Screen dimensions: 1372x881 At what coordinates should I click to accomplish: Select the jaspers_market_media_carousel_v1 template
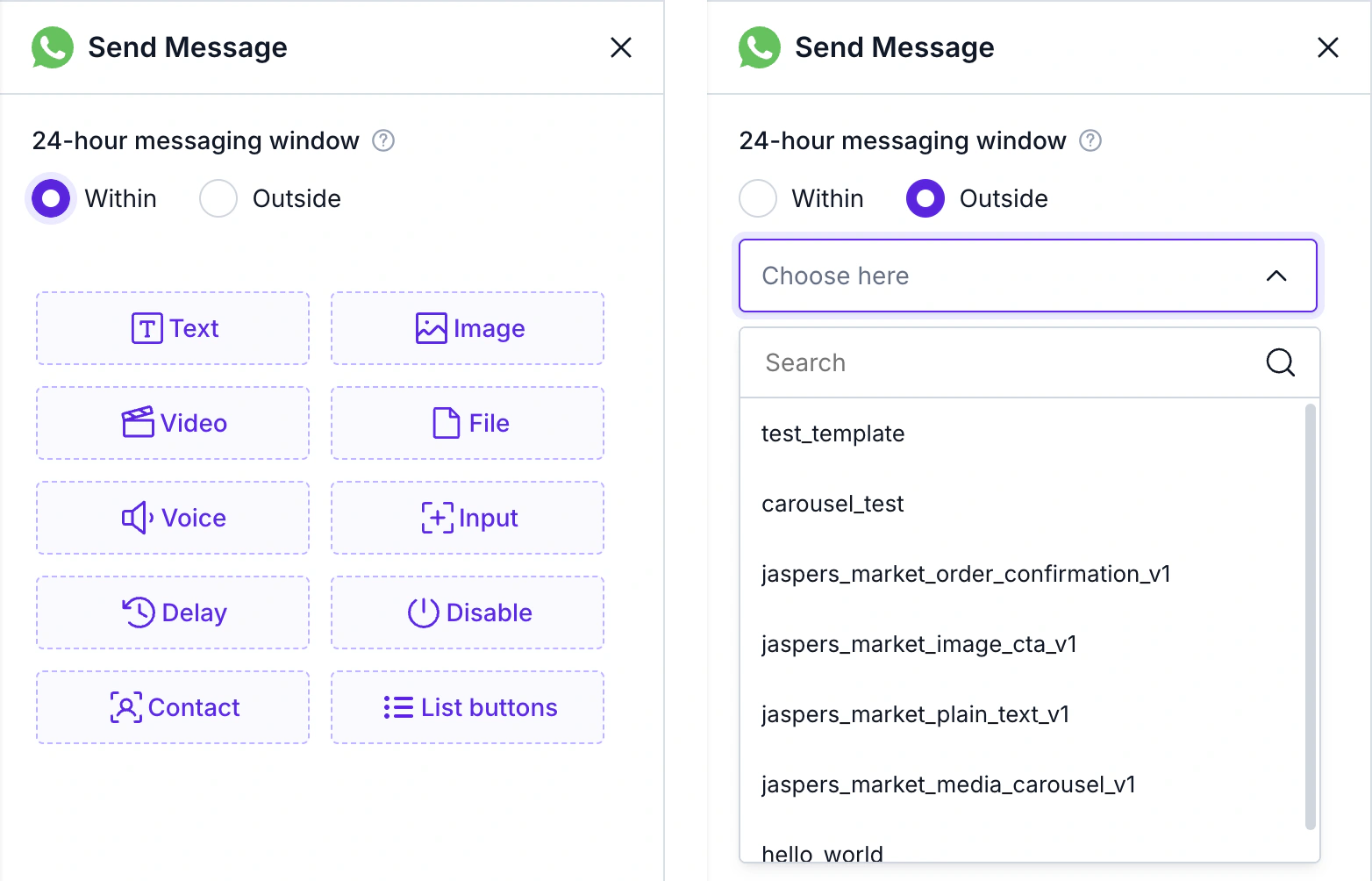1023,784
